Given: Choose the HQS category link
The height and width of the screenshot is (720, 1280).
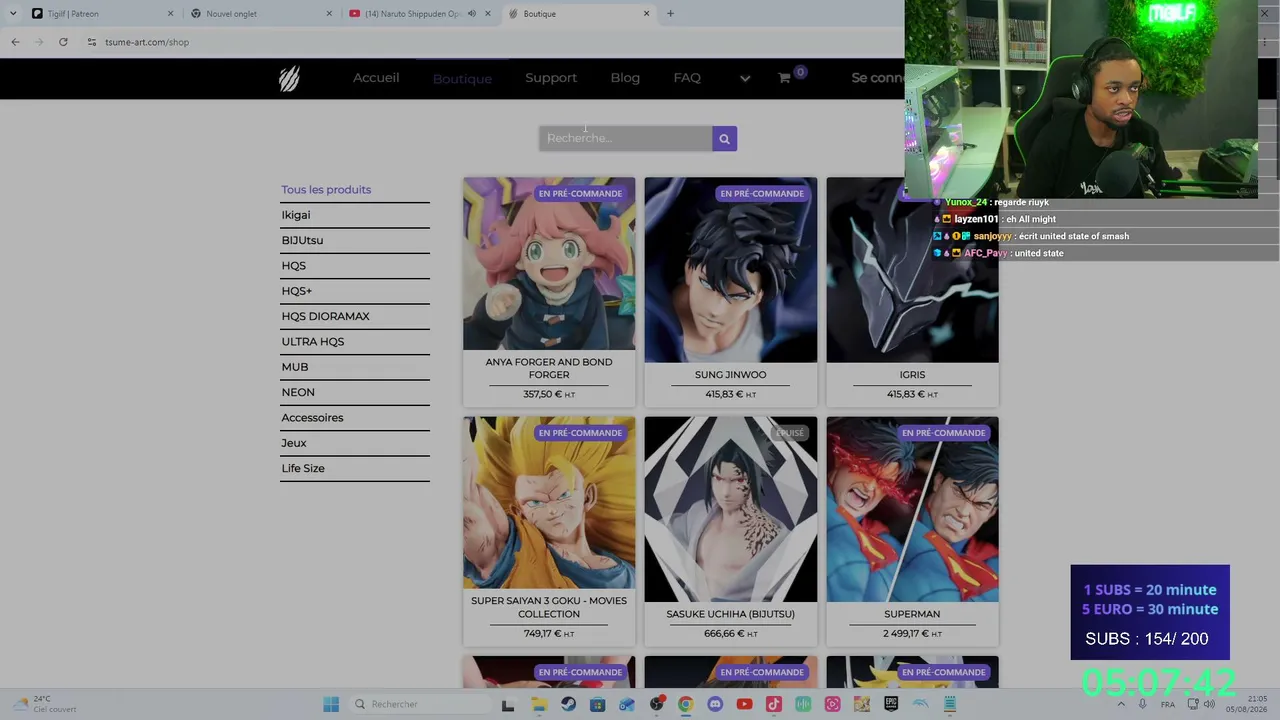Looking at the screenshot, I should 294,266.
